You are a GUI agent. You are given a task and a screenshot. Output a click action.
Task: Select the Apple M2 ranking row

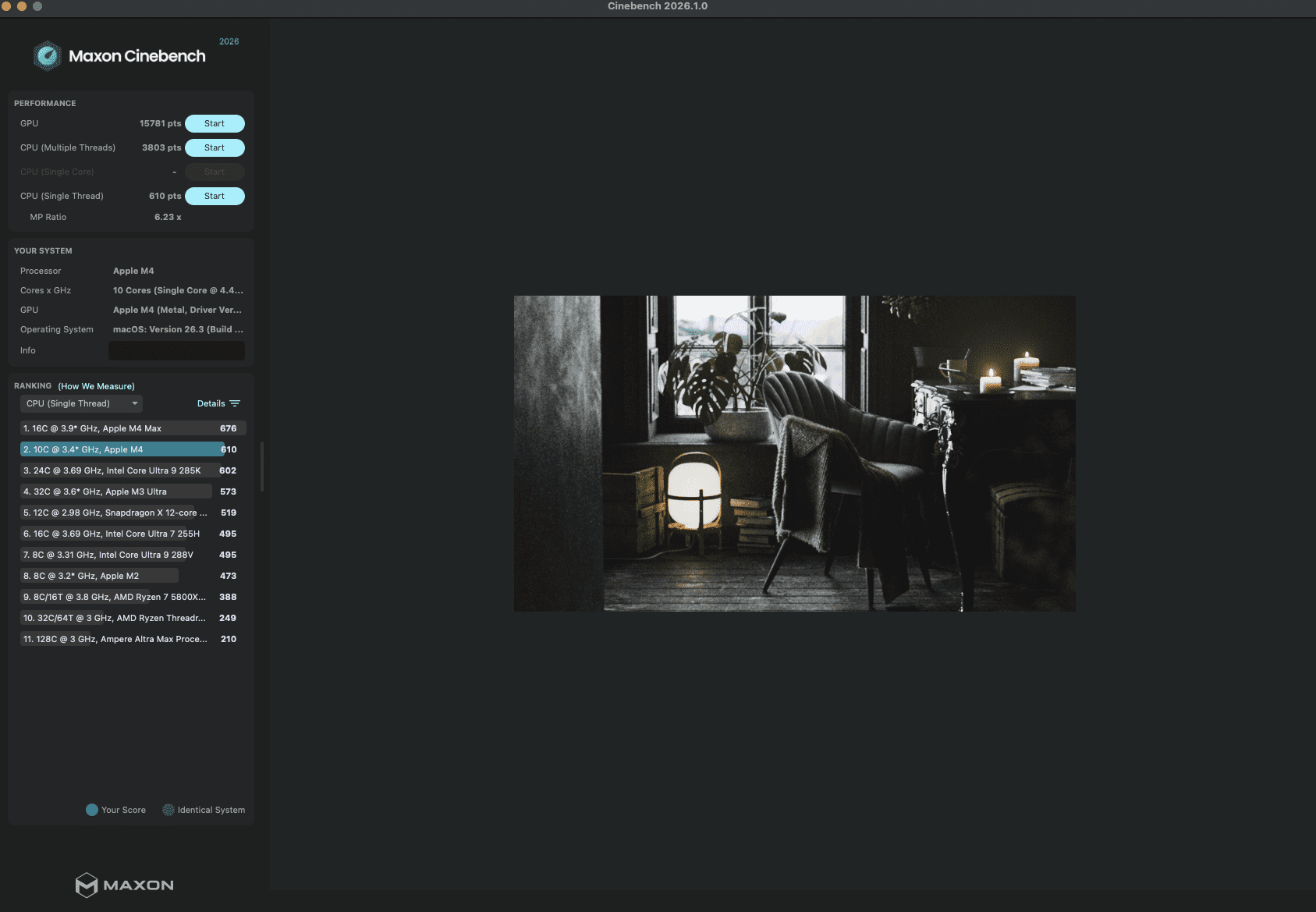[x=133, y=576]
